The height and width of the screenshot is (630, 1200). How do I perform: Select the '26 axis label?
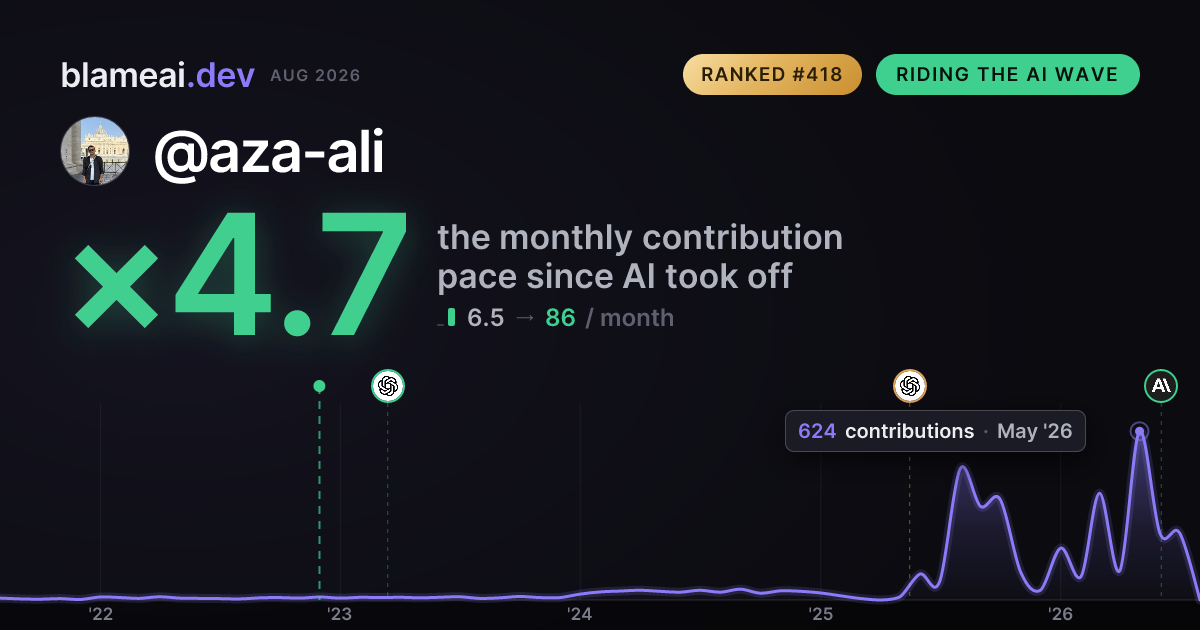[1060, 614]
